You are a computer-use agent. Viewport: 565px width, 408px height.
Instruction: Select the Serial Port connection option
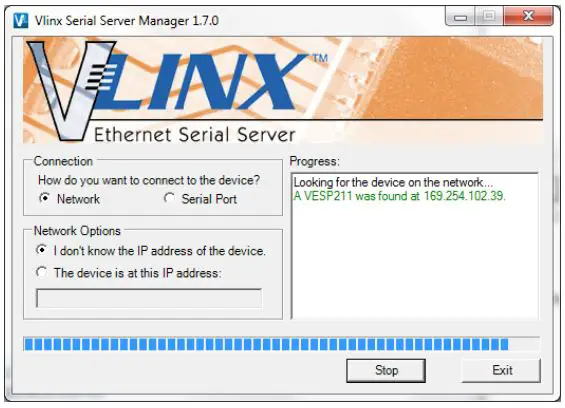tap(169, 198)
